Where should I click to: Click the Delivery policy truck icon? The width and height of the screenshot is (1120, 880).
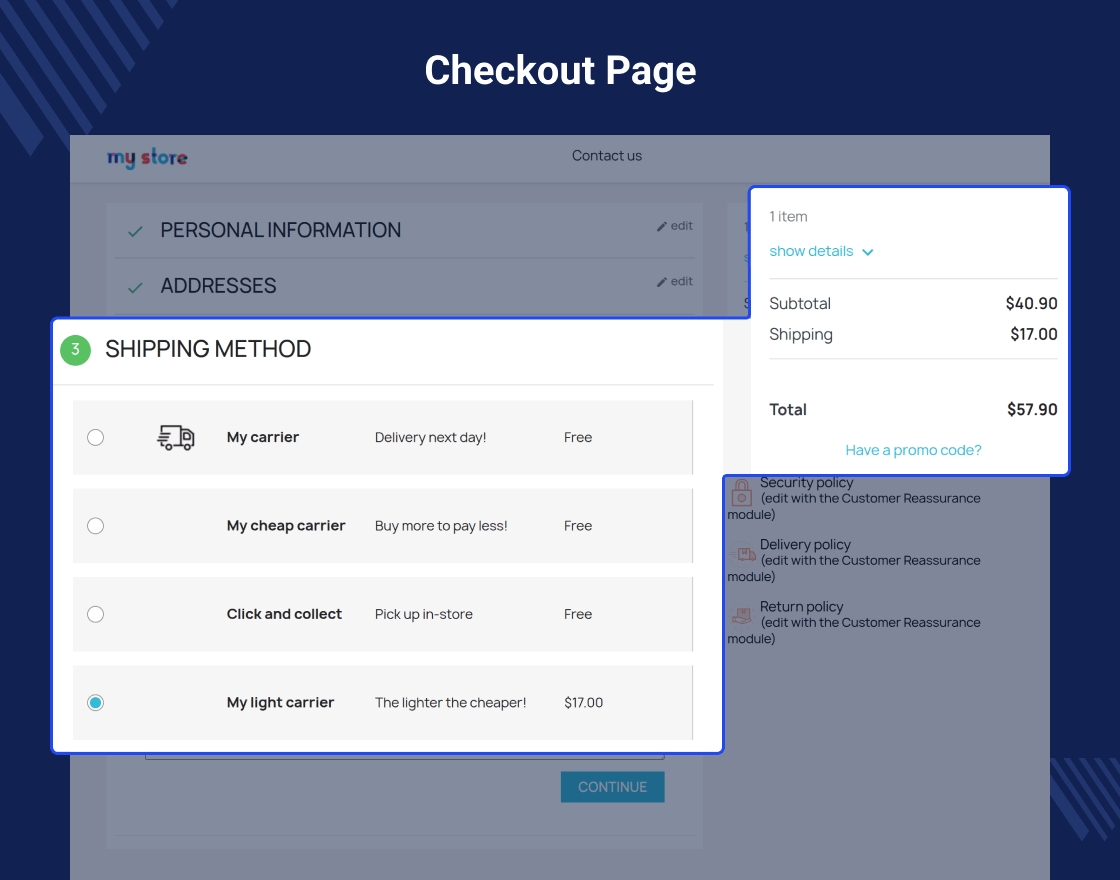pyautogui.click(x=742, y=554)
